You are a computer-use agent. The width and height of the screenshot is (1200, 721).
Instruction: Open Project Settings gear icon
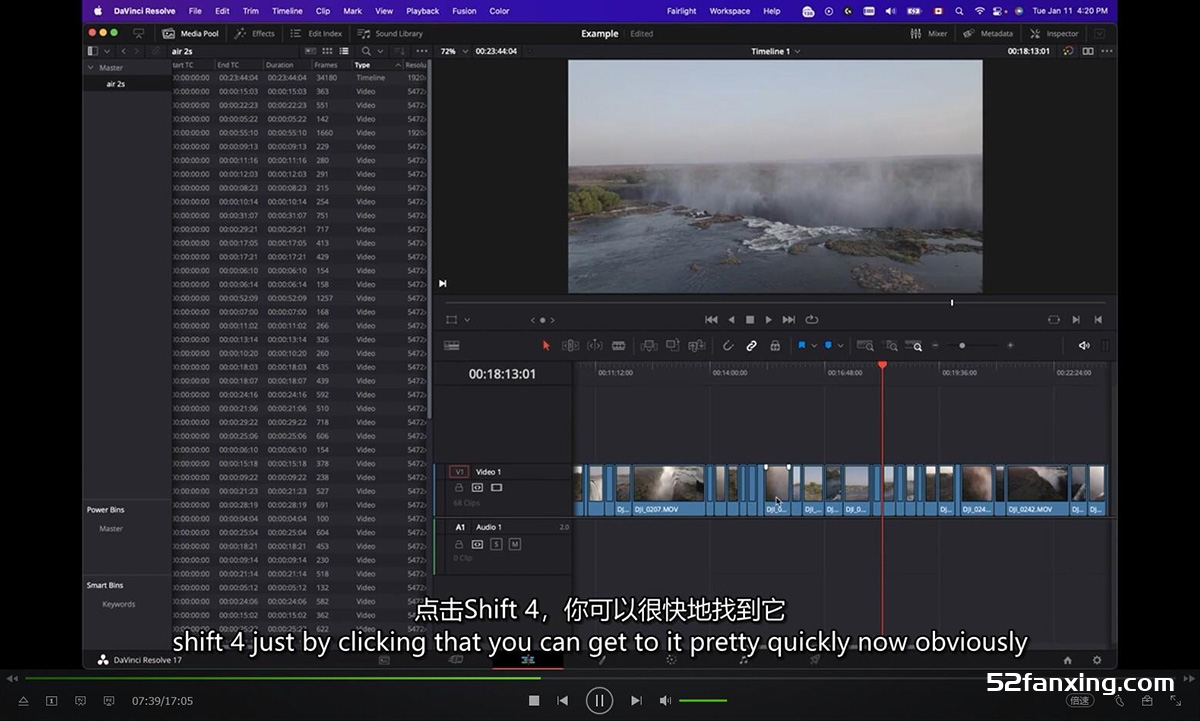tap(1097, 660)
